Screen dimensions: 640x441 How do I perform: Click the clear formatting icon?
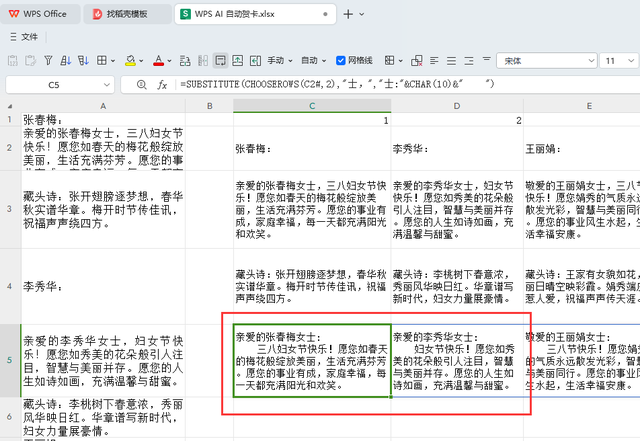pos(417,61)
